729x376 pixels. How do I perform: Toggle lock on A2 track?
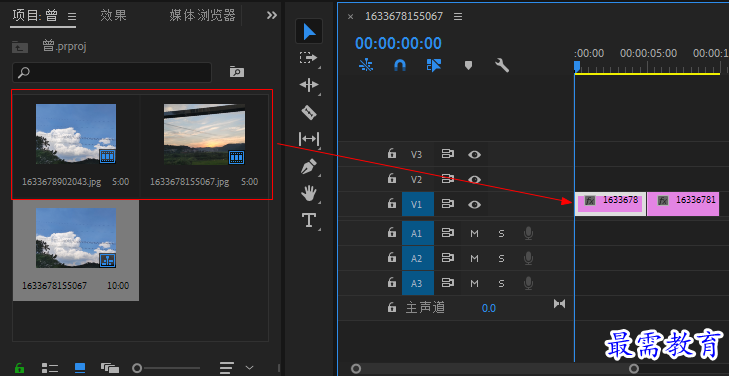tap(392, 257)
